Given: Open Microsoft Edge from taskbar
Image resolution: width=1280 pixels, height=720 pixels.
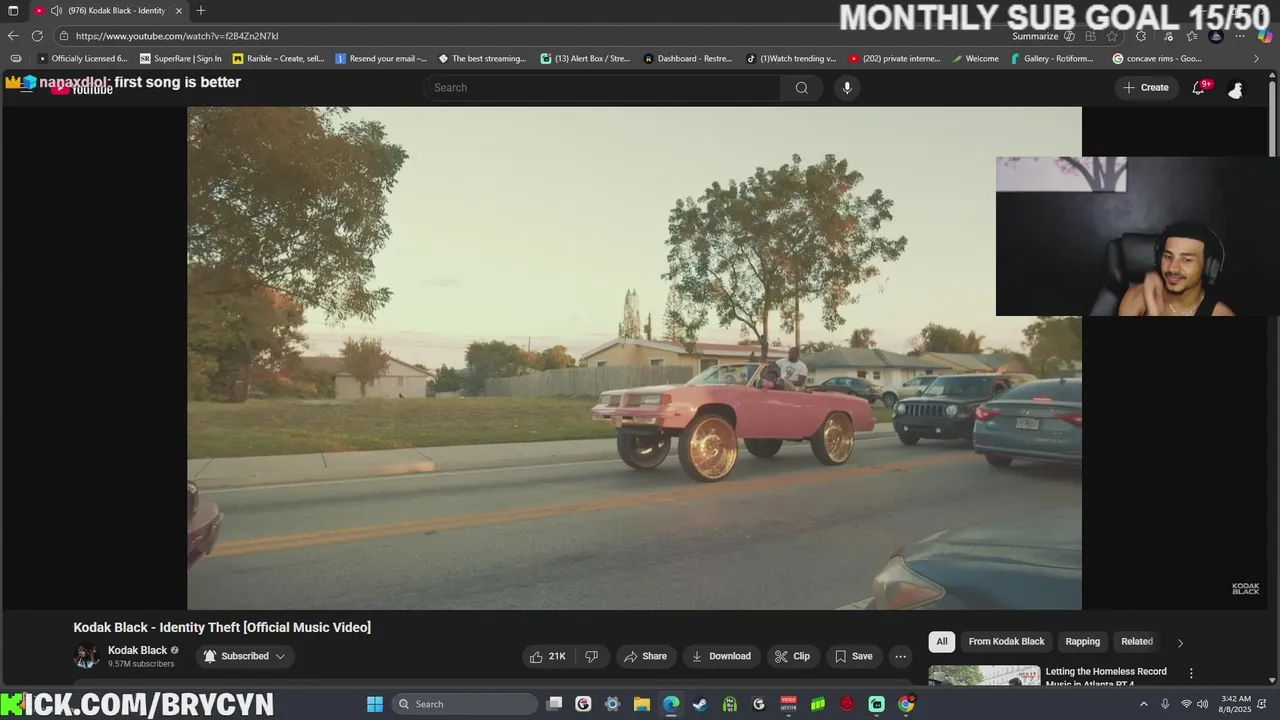Looking at the screenshot, I should 671,704.
